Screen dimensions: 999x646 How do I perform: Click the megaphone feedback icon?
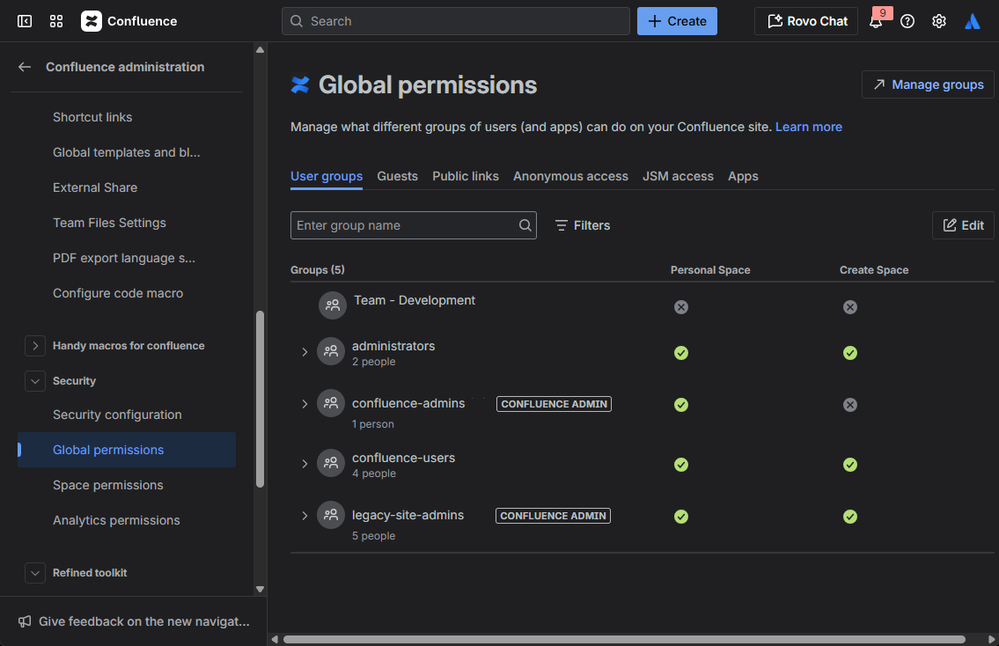[x=25, y=621]
